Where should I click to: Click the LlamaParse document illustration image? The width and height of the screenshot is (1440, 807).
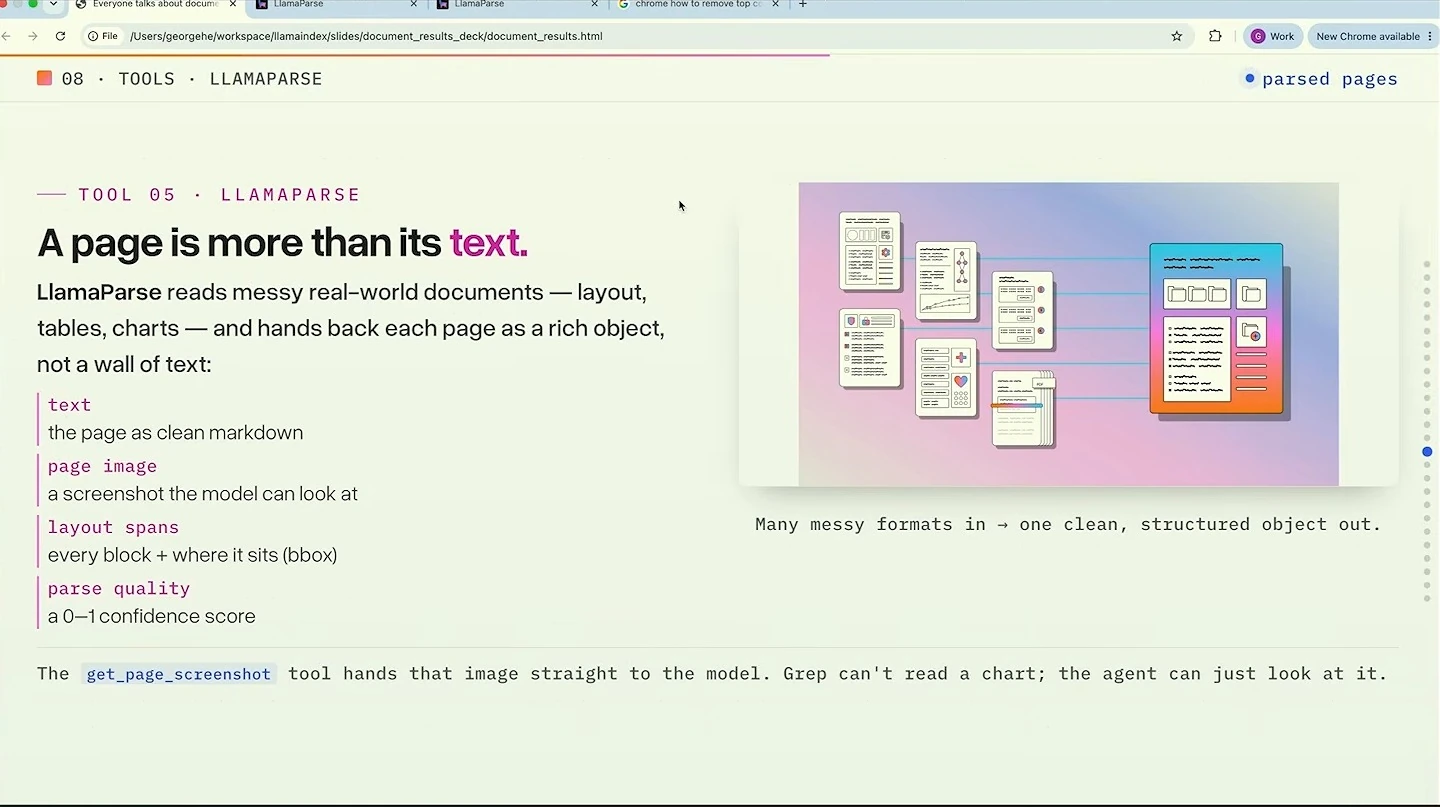tap(1068, 334)
